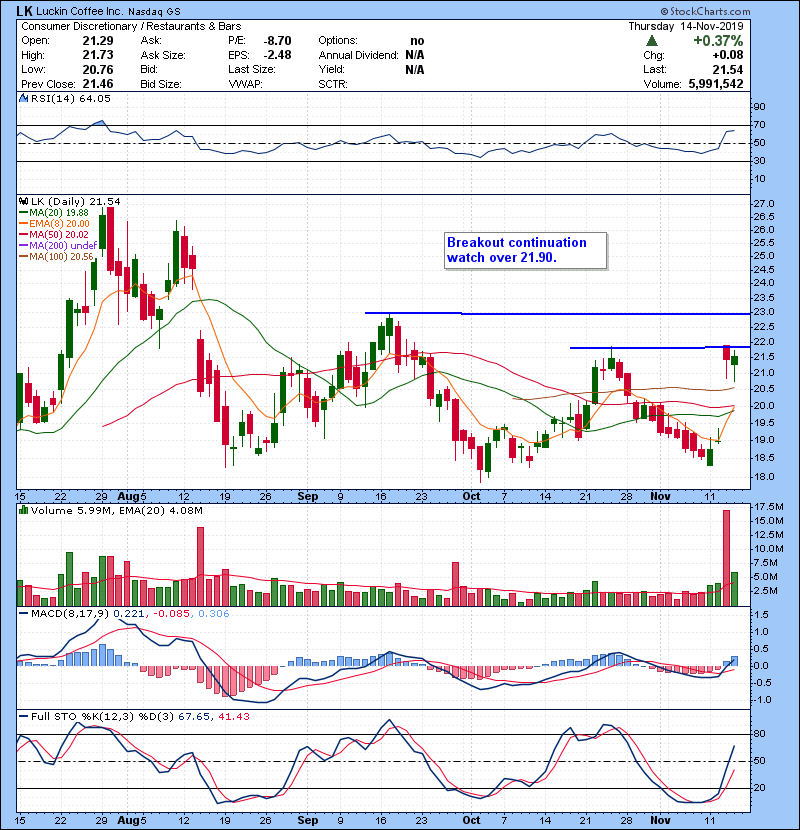The width and height of the screenshot is (800, 830).
Task: Click the MACD(8,17,9) indicator label
Action: pyautogui.click(x=70, y=614)
